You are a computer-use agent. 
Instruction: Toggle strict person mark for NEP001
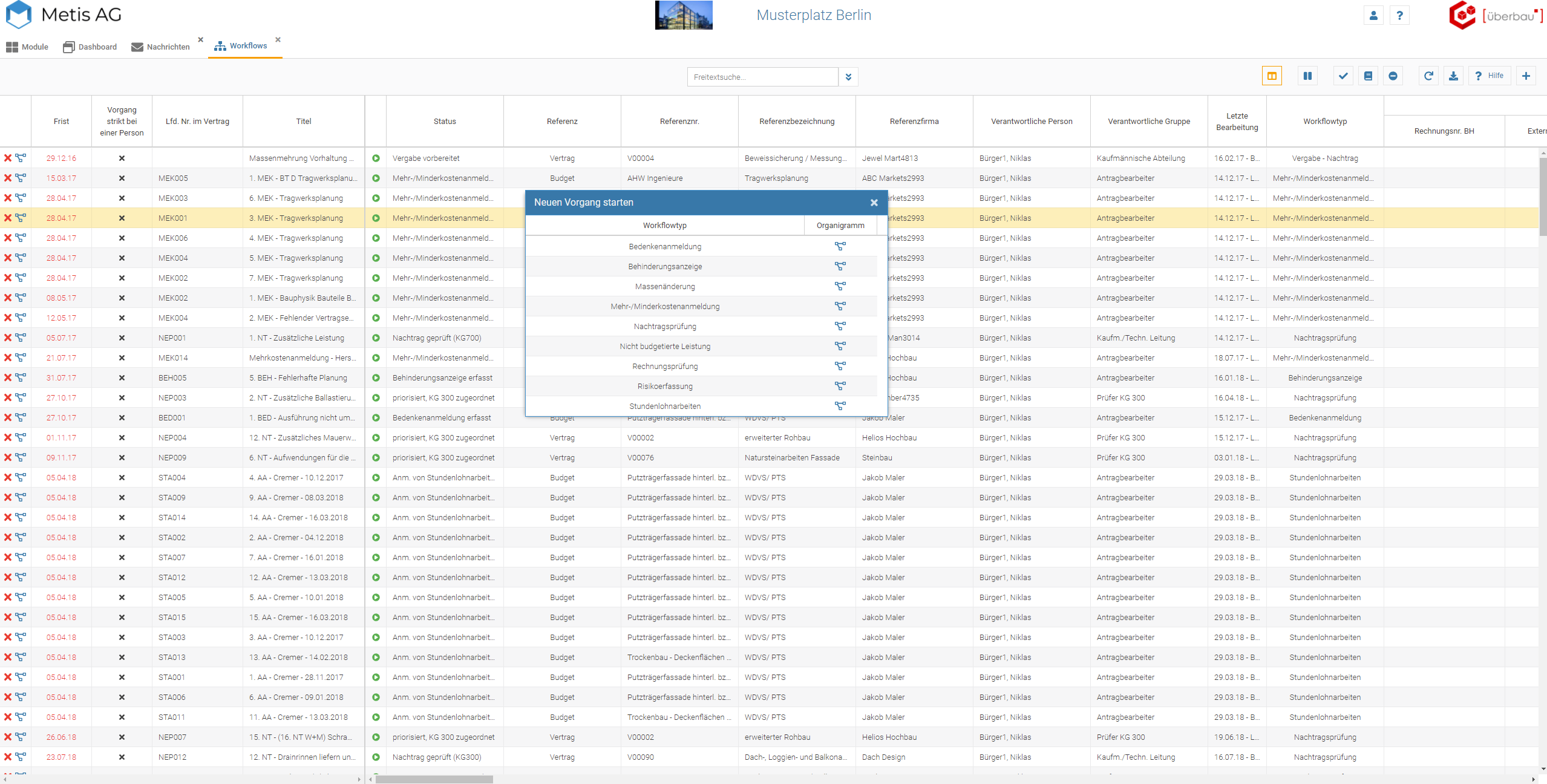point(122,338)
